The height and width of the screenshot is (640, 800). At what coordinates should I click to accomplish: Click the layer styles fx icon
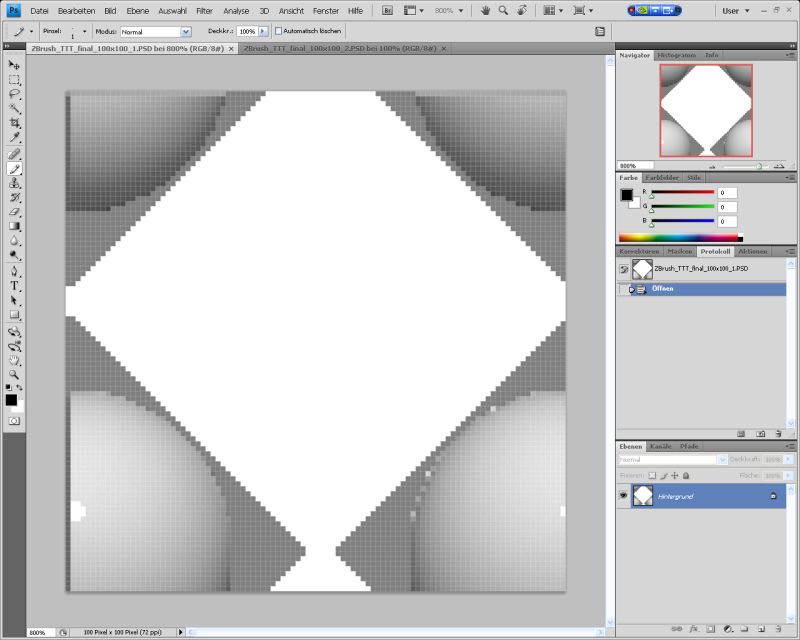[x=692, y=628]
